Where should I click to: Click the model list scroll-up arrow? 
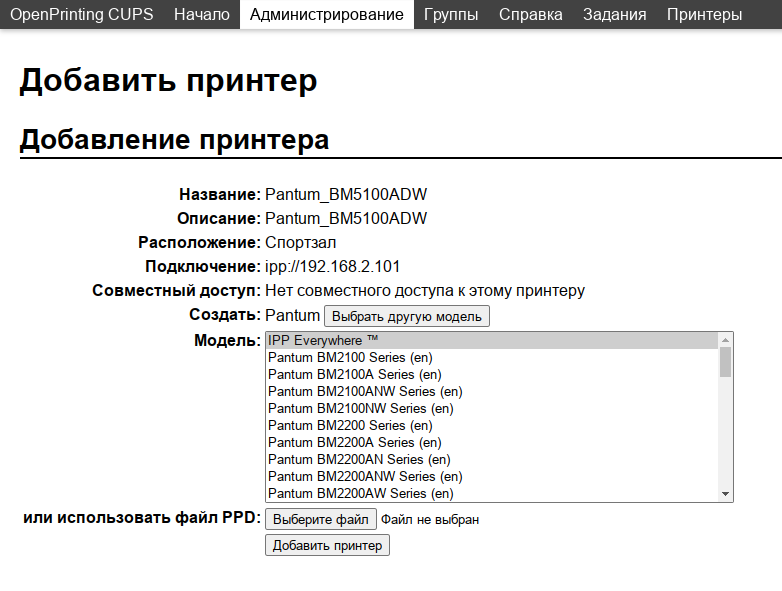tap(726, 340)
